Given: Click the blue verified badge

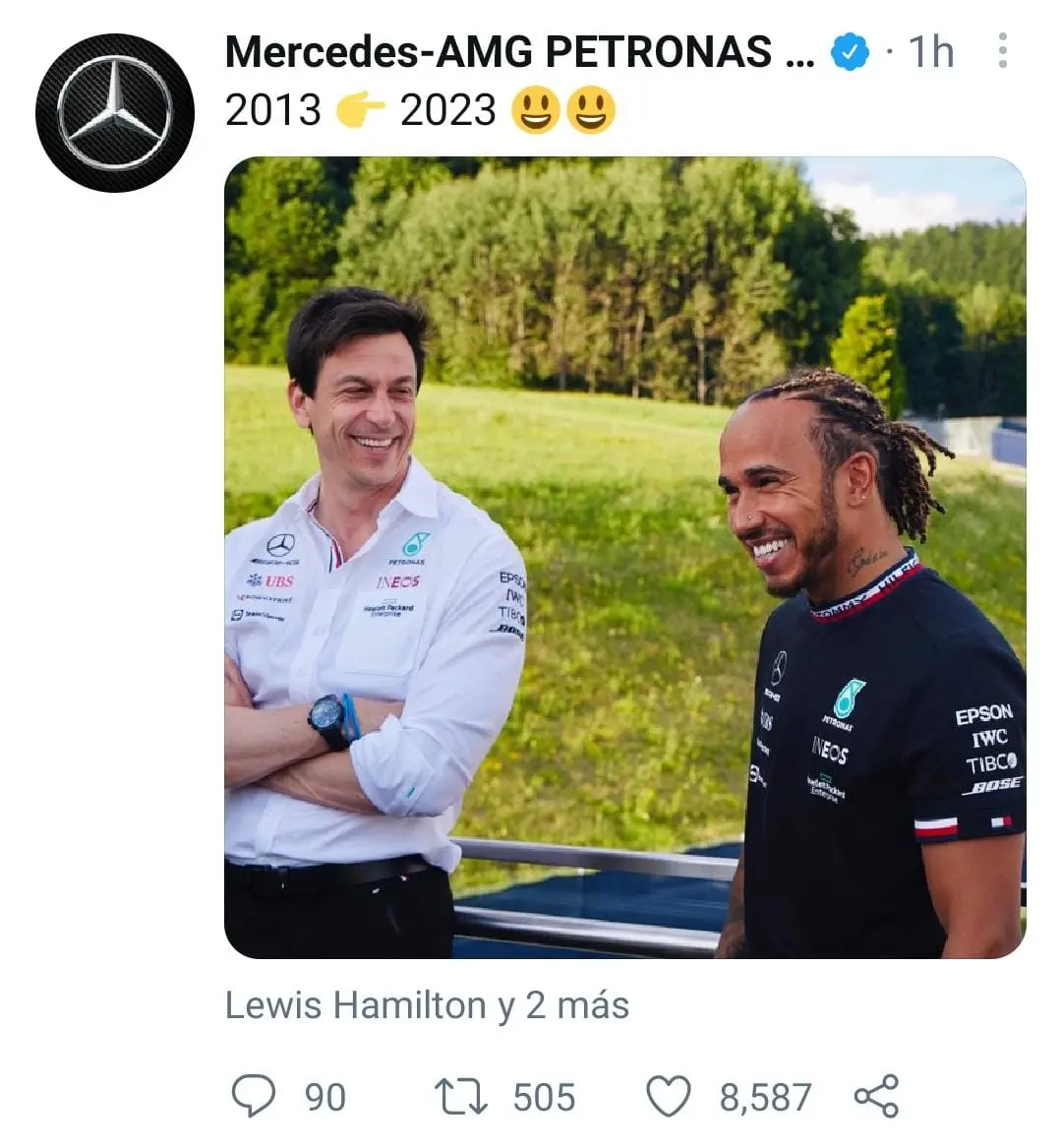Looking at the screenshot, I should pos(850,53).
